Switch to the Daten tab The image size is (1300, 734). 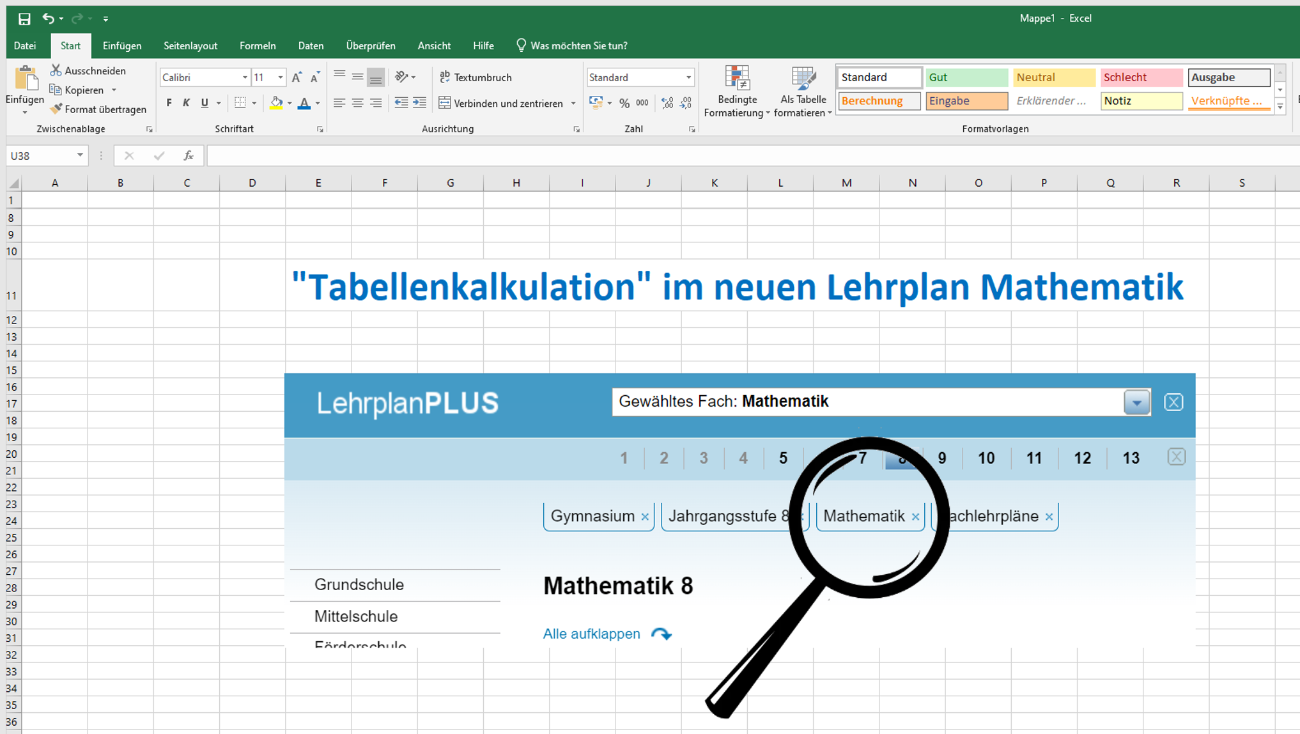click(x=311, y=46)
